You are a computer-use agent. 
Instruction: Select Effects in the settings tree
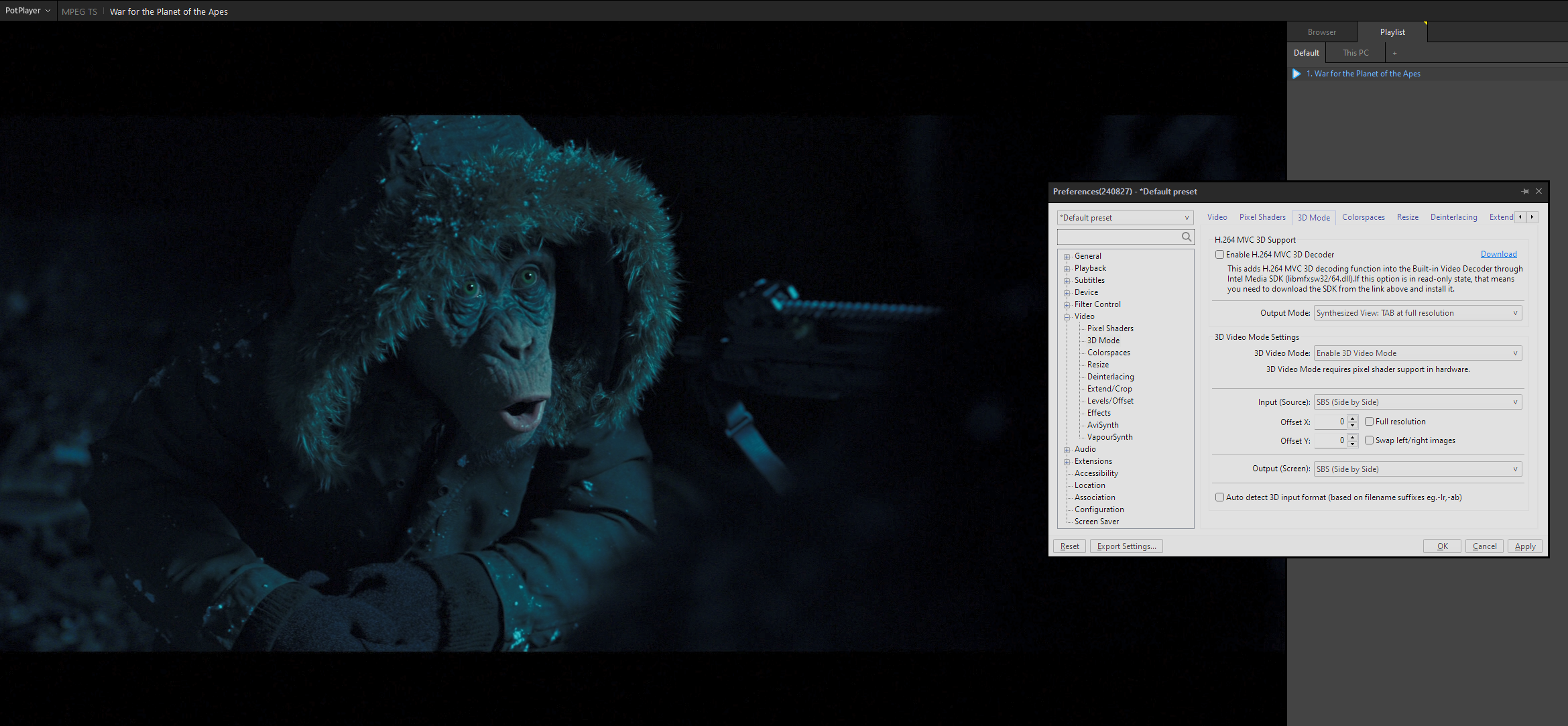(x=1099, y=413)
